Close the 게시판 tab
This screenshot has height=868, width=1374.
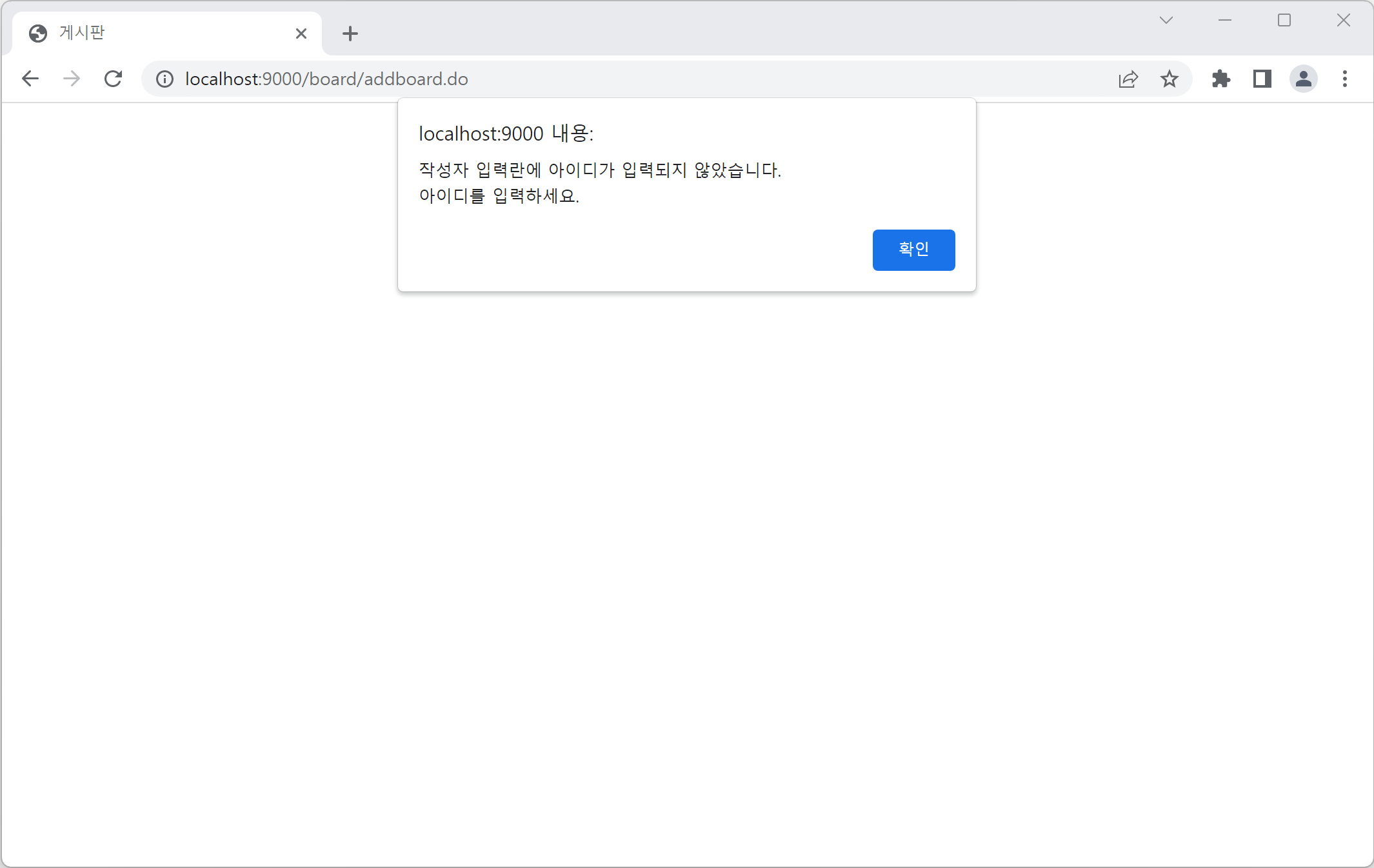pyautogui.click(x=301, y=34)
